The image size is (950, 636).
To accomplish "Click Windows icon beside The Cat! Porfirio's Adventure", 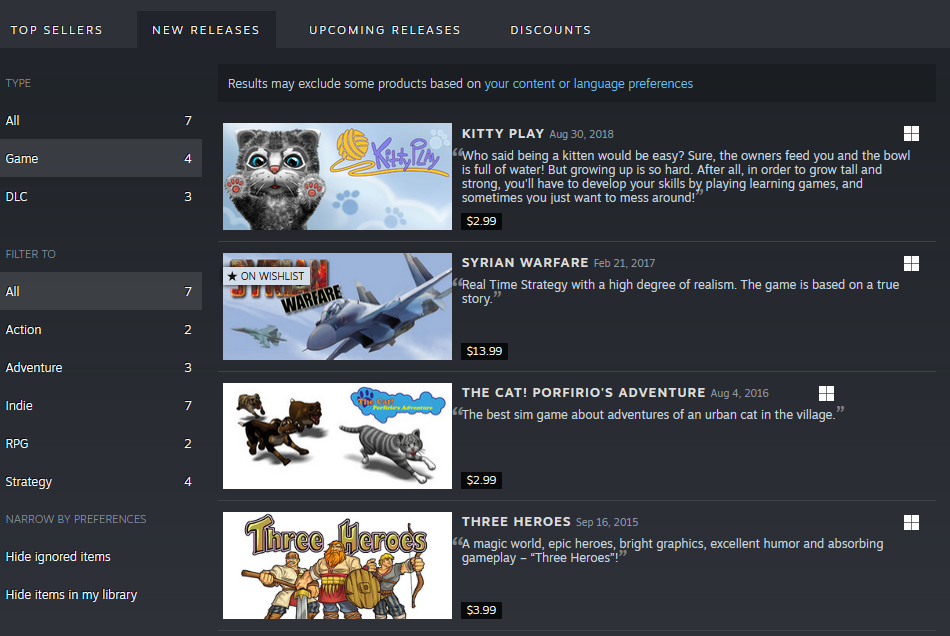I will coord(826,393).
